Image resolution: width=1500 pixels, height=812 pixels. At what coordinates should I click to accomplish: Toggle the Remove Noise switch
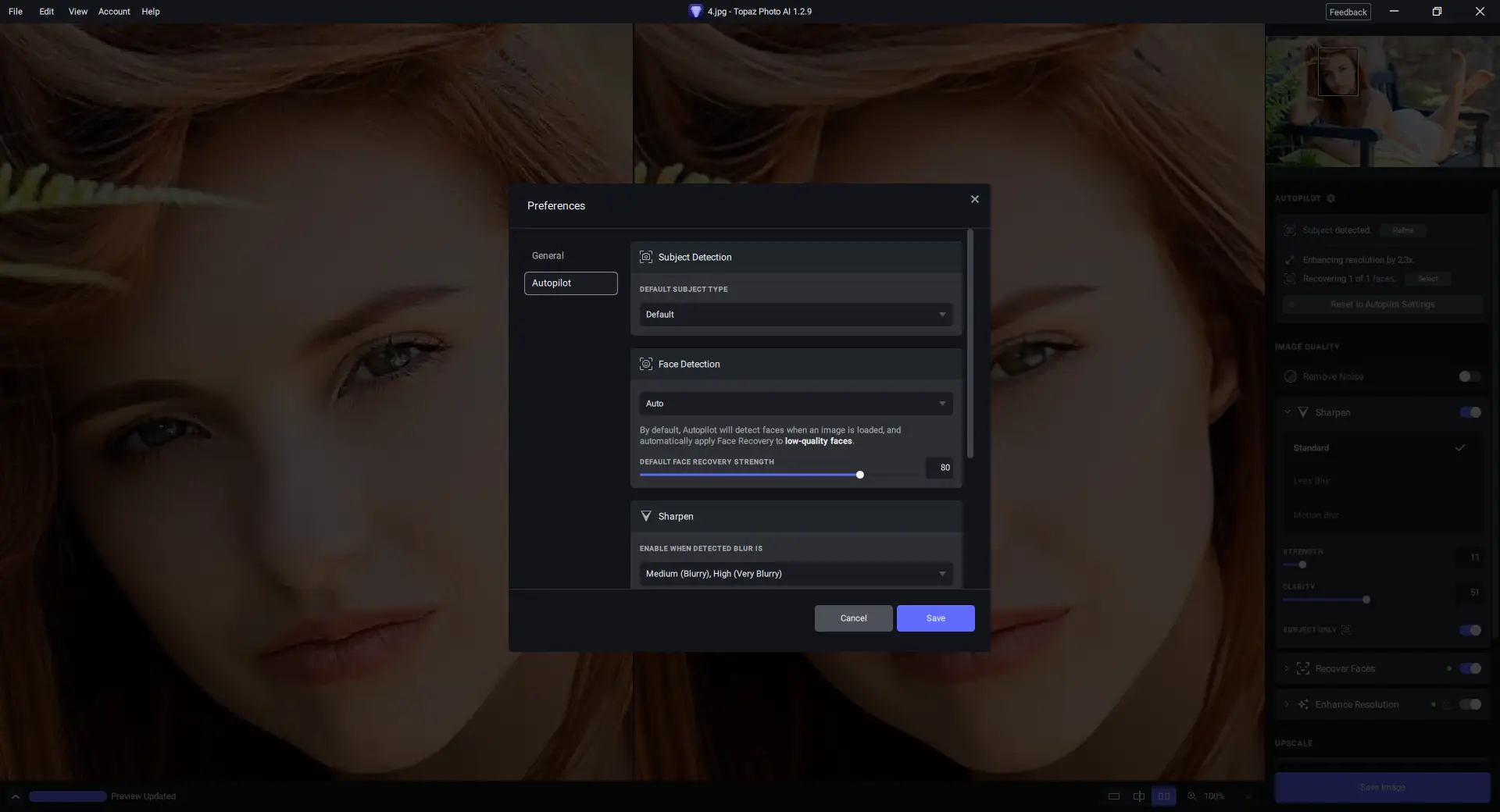(1470, 376)
